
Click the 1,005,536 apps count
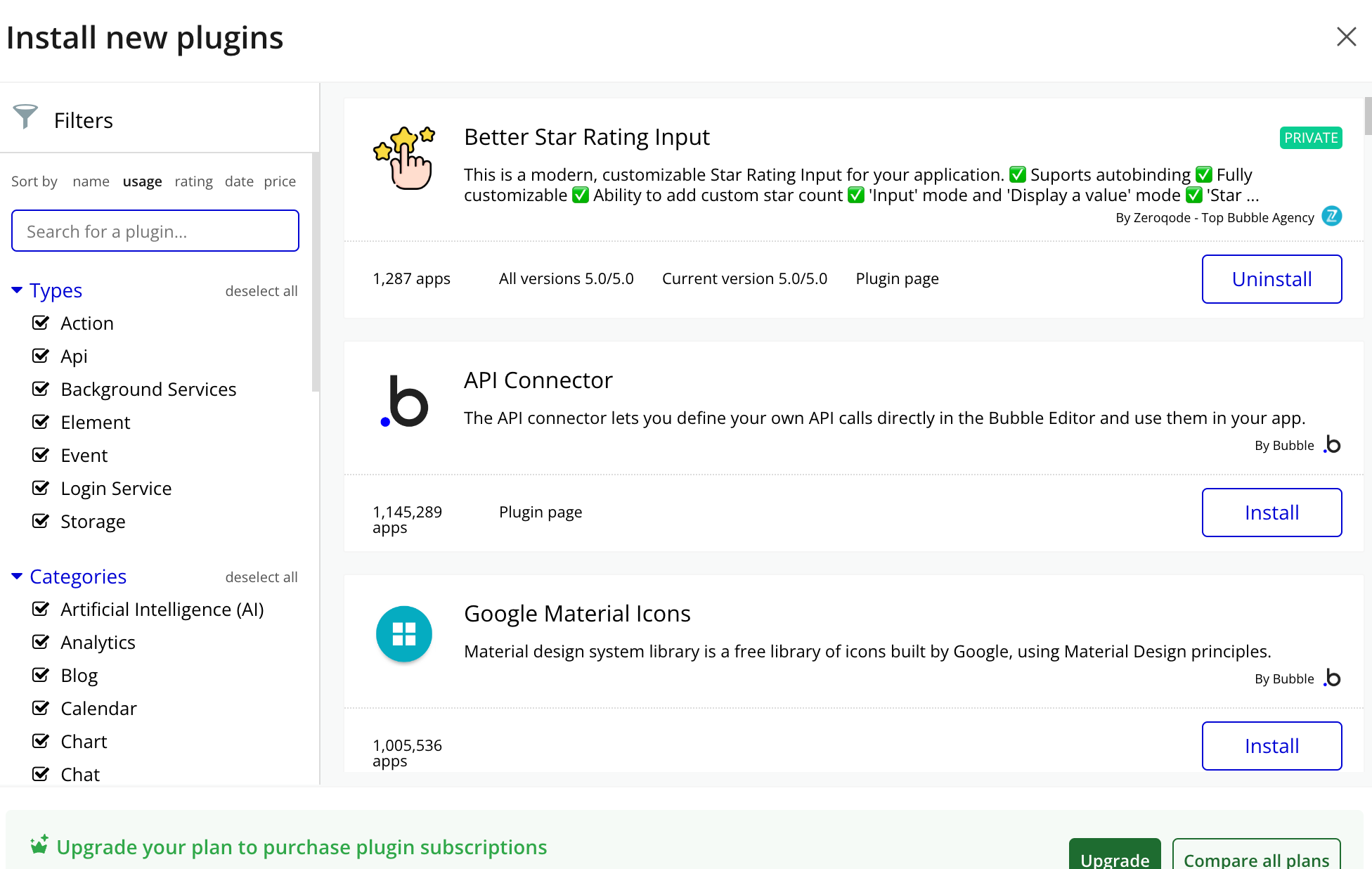pyautogui.click(x=408, y=753)
